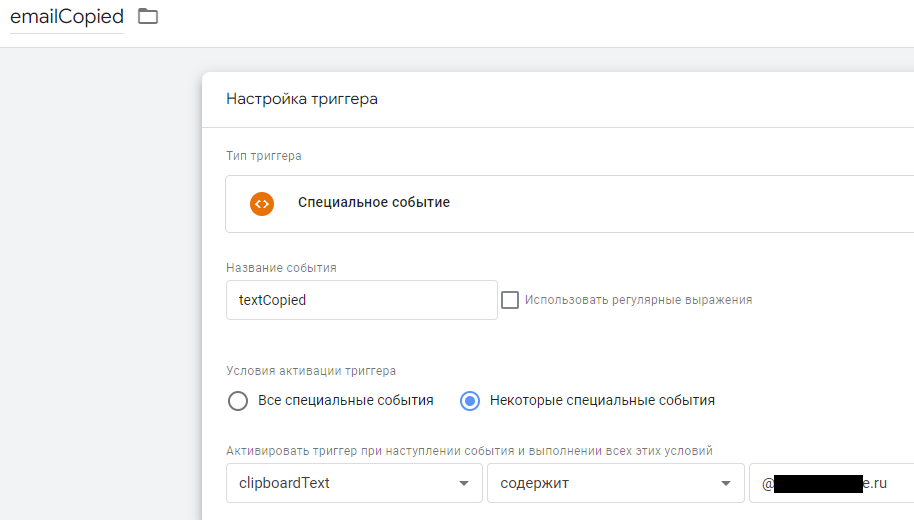Viewport: 914px width, 520px height.
Task: Select the Некоторые специальные события radio button
Action: click(x=470, y=401)
